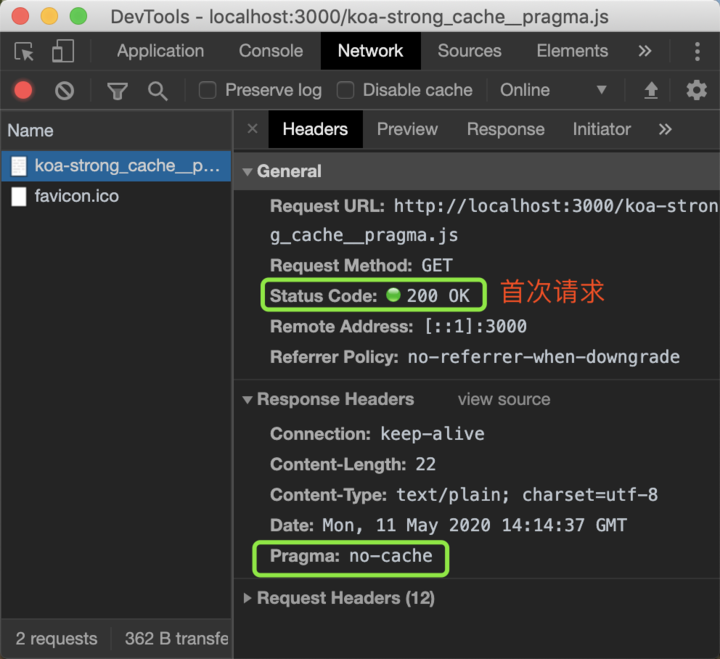Click view source link
The image size is (720, 659).
click(x=504, y=399)
